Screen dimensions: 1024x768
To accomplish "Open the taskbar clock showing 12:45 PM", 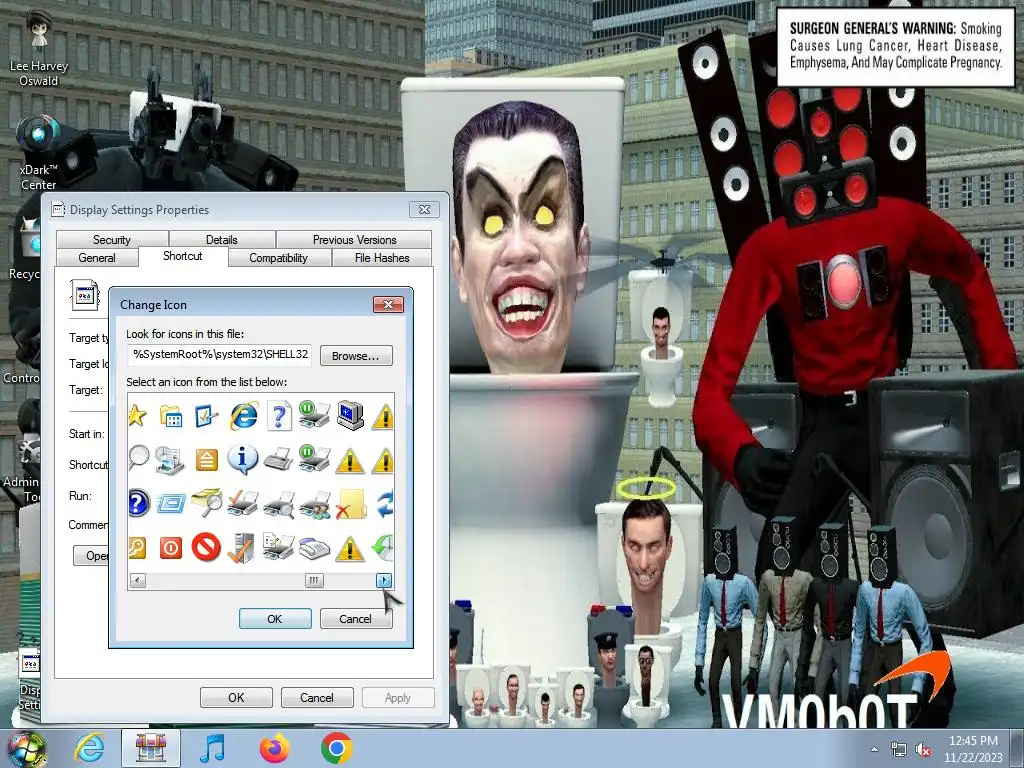I will (973, 748).
